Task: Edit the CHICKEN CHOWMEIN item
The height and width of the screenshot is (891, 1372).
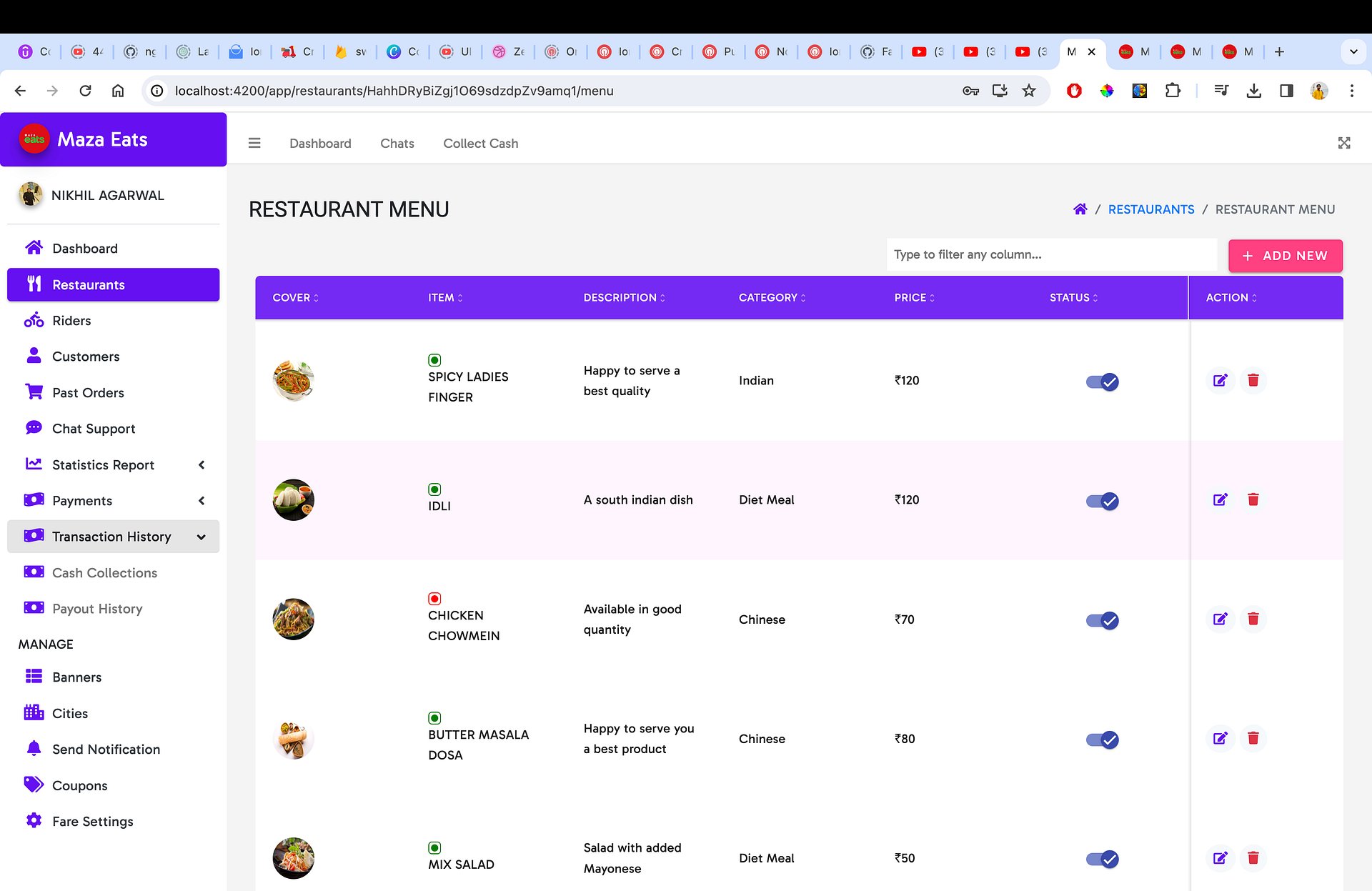Action: pos(1220,619)
